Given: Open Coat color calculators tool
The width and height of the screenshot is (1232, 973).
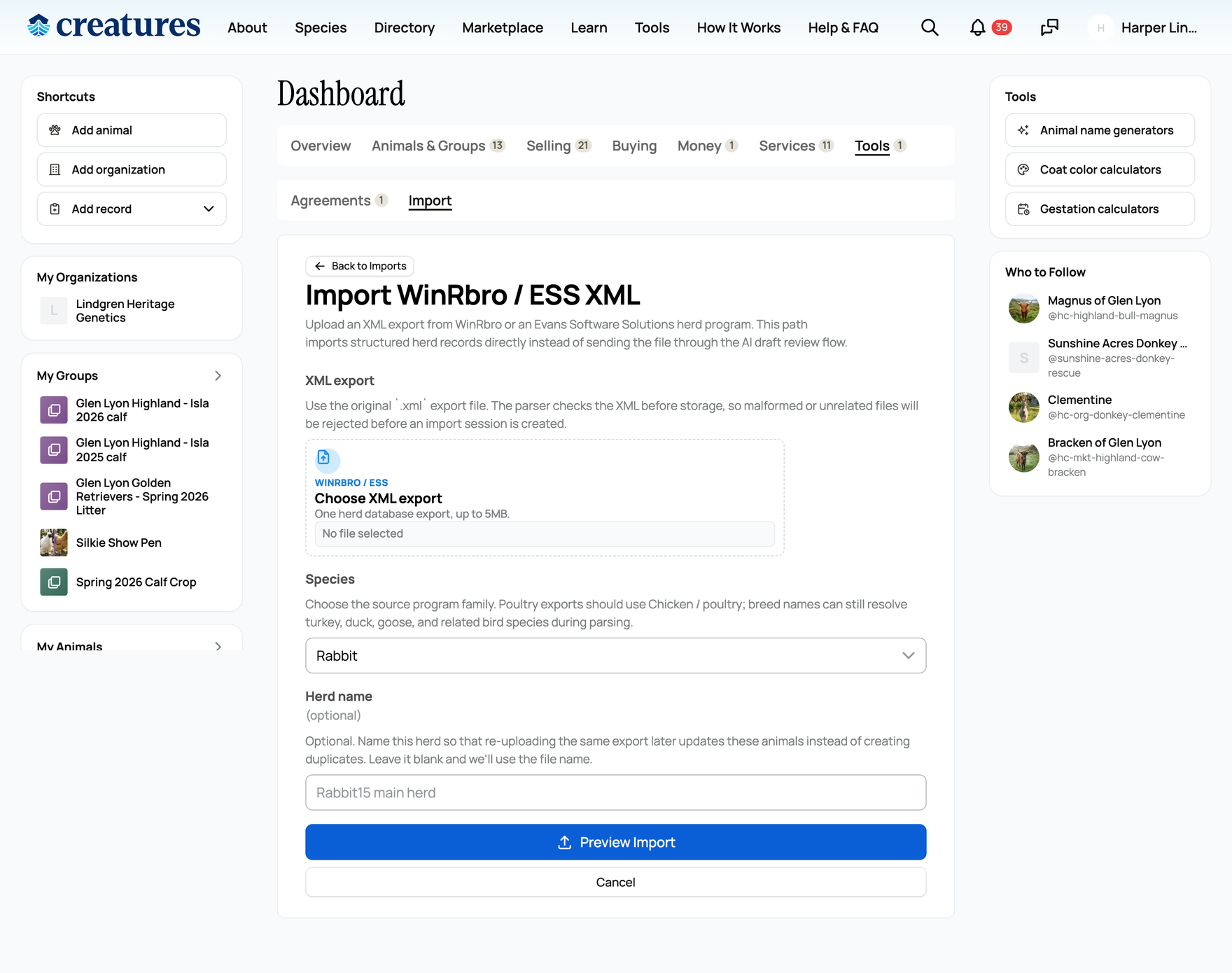Looking at the screenshot, I should [1100, 169].
